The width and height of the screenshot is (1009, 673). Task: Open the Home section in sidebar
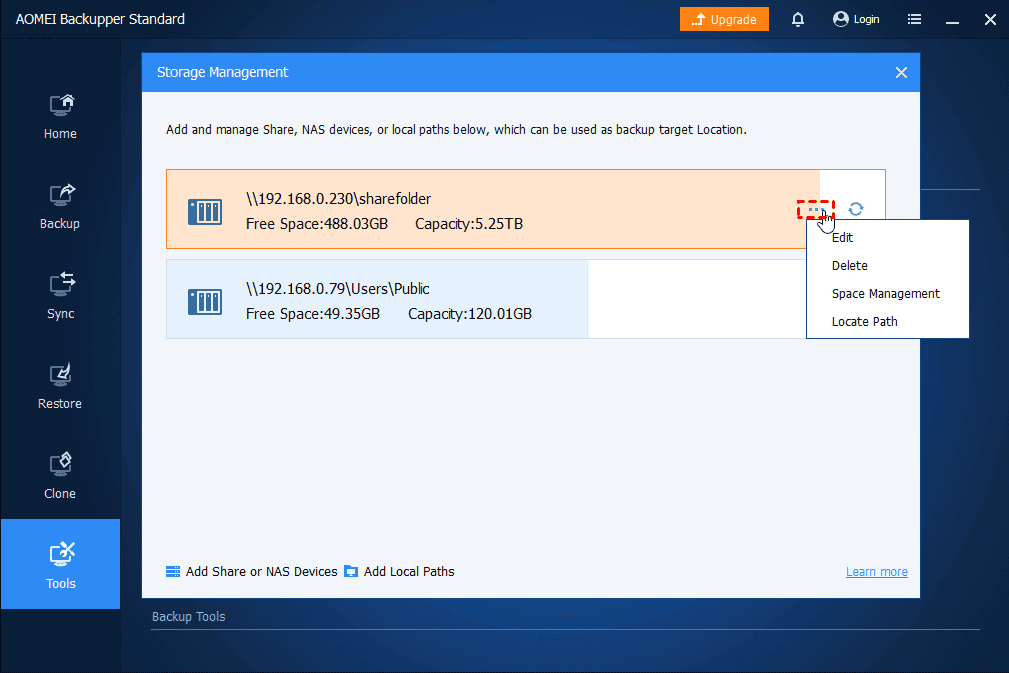point(60,117)
